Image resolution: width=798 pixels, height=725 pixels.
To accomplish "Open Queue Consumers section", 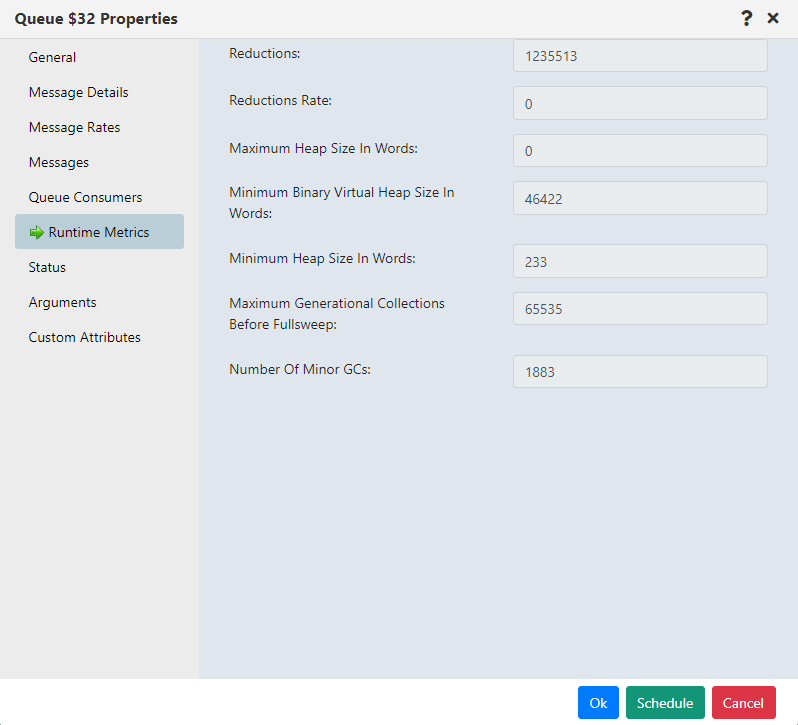I will click(85, 197).
